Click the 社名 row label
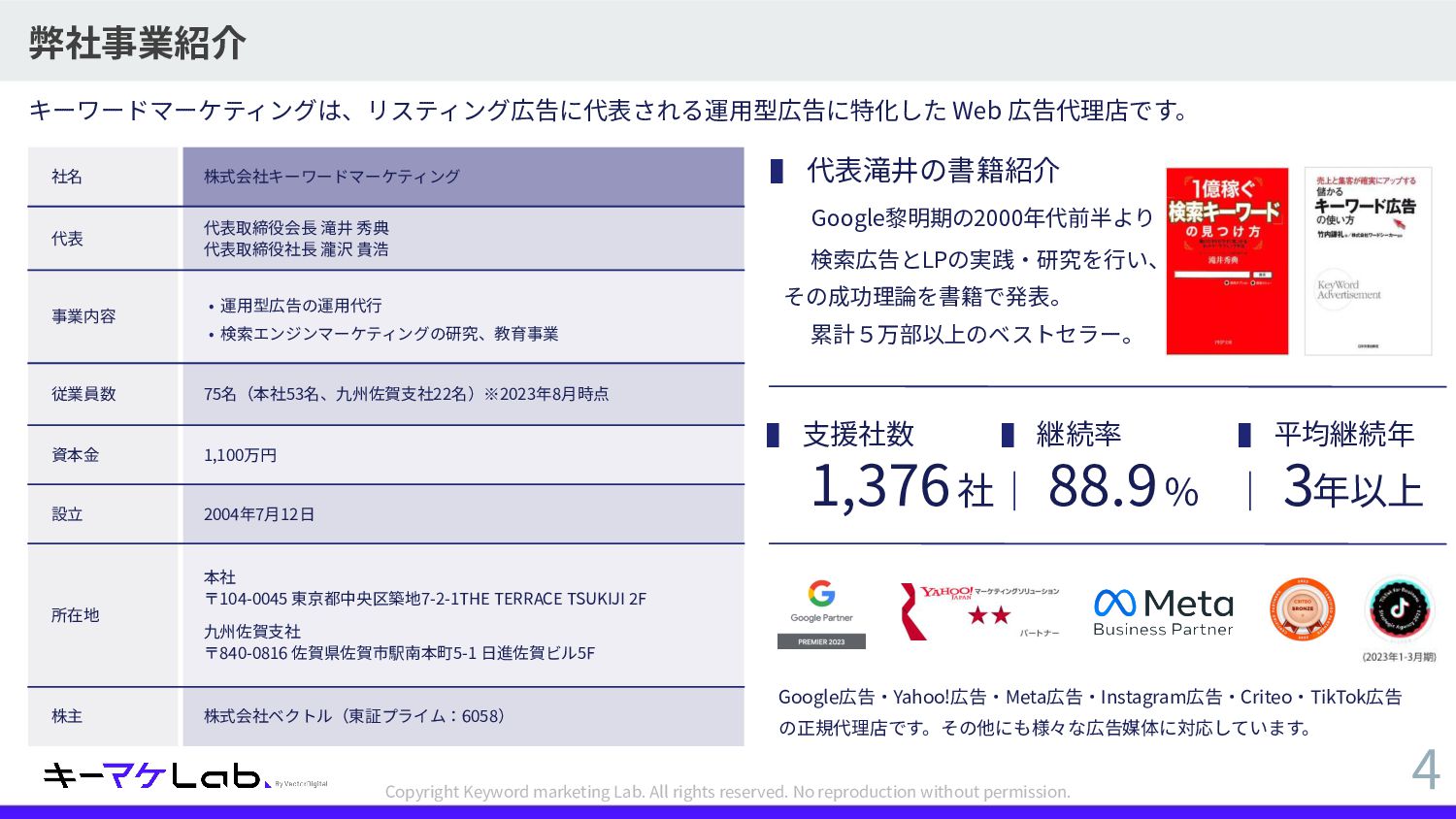This screenshot has height=819, width=1456. click(x=67, y=177)
